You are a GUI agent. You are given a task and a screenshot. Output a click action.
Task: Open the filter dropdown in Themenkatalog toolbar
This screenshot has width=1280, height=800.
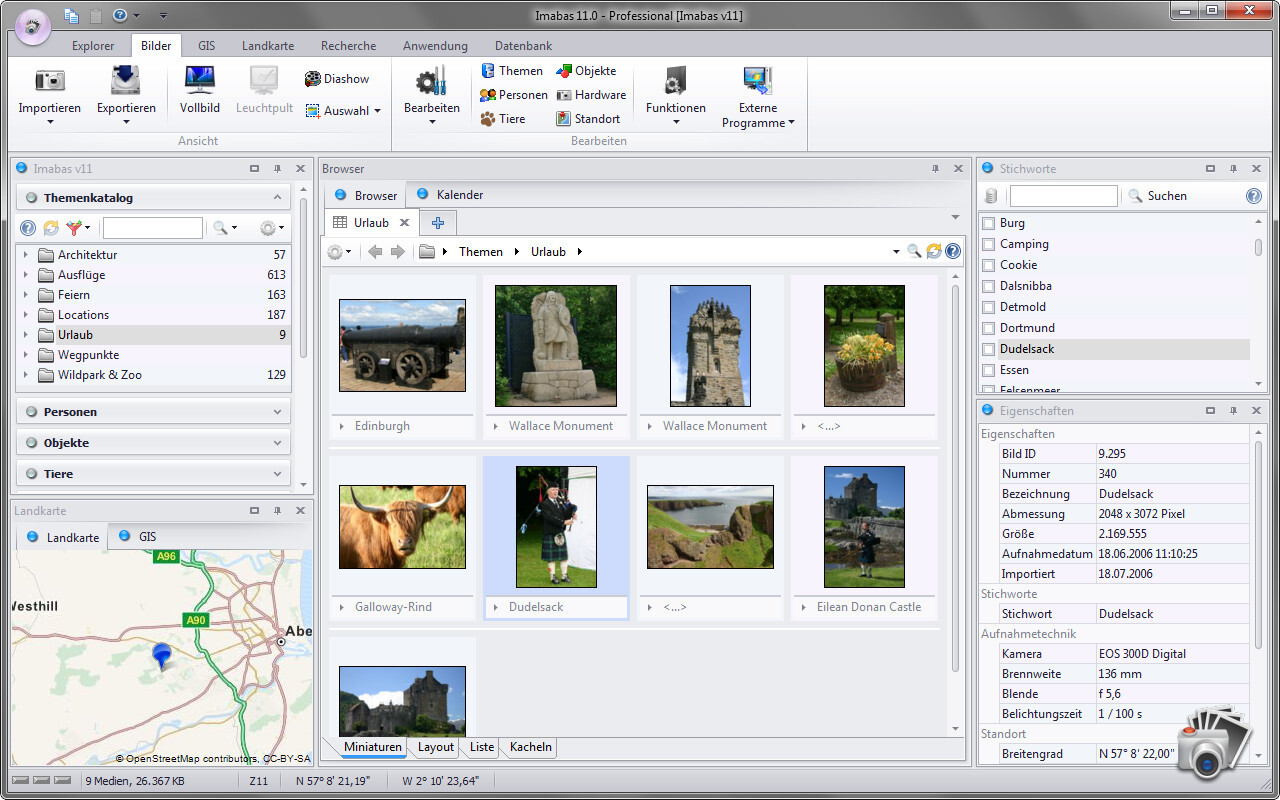[x=78, y=228]
